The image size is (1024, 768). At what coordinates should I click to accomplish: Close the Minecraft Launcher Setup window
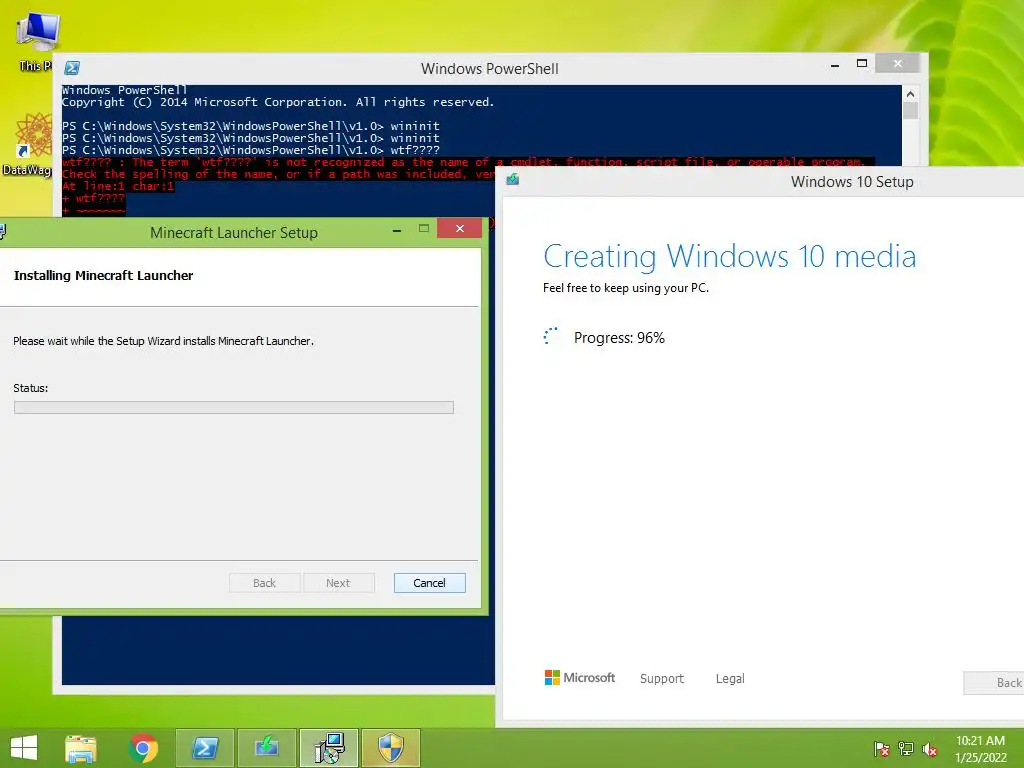tap(460, 228)
